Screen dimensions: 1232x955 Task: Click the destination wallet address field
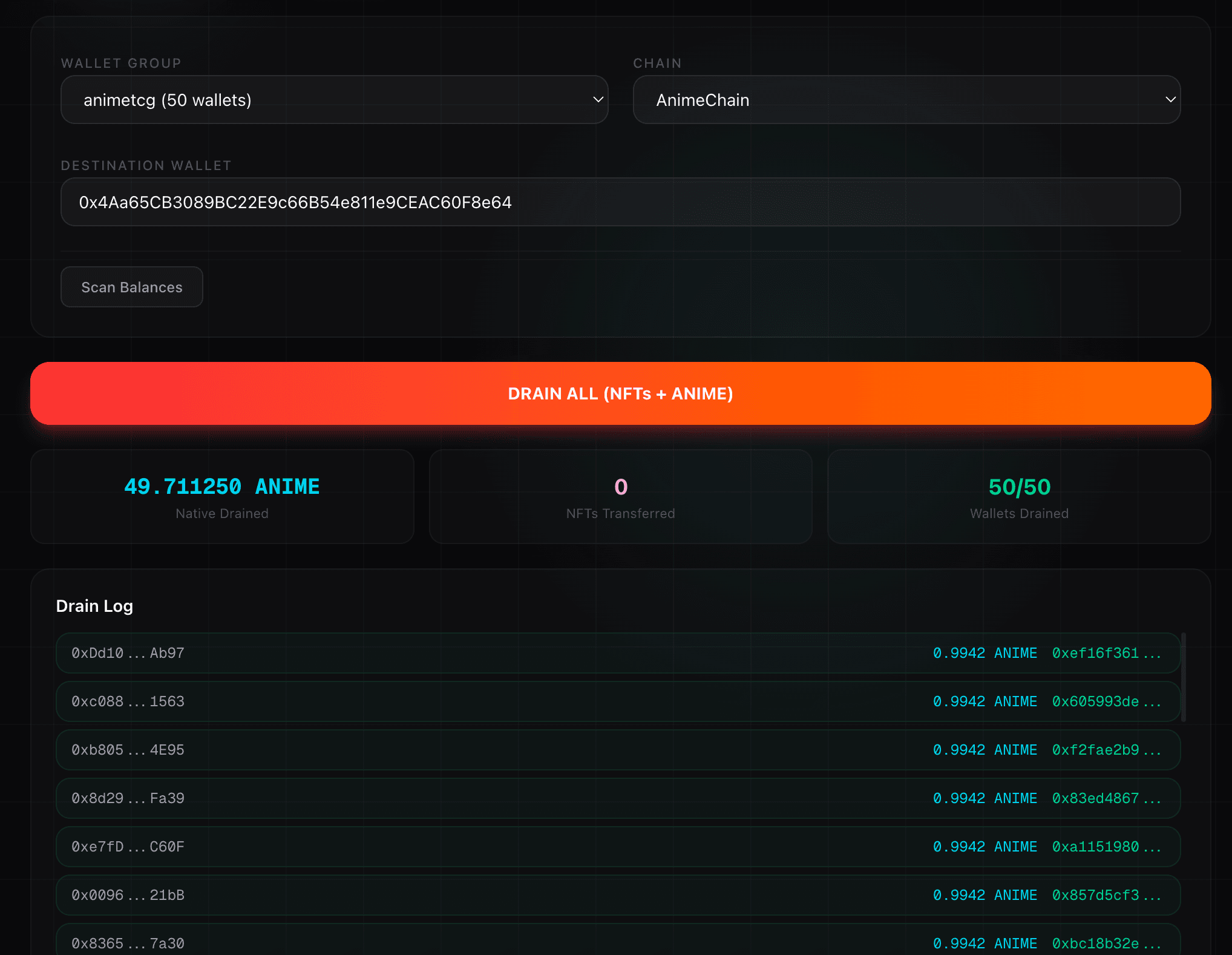point(618,202)
